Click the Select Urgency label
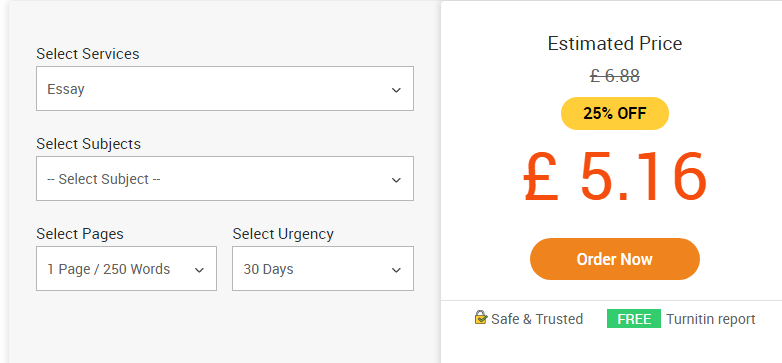 pos(283,234)
